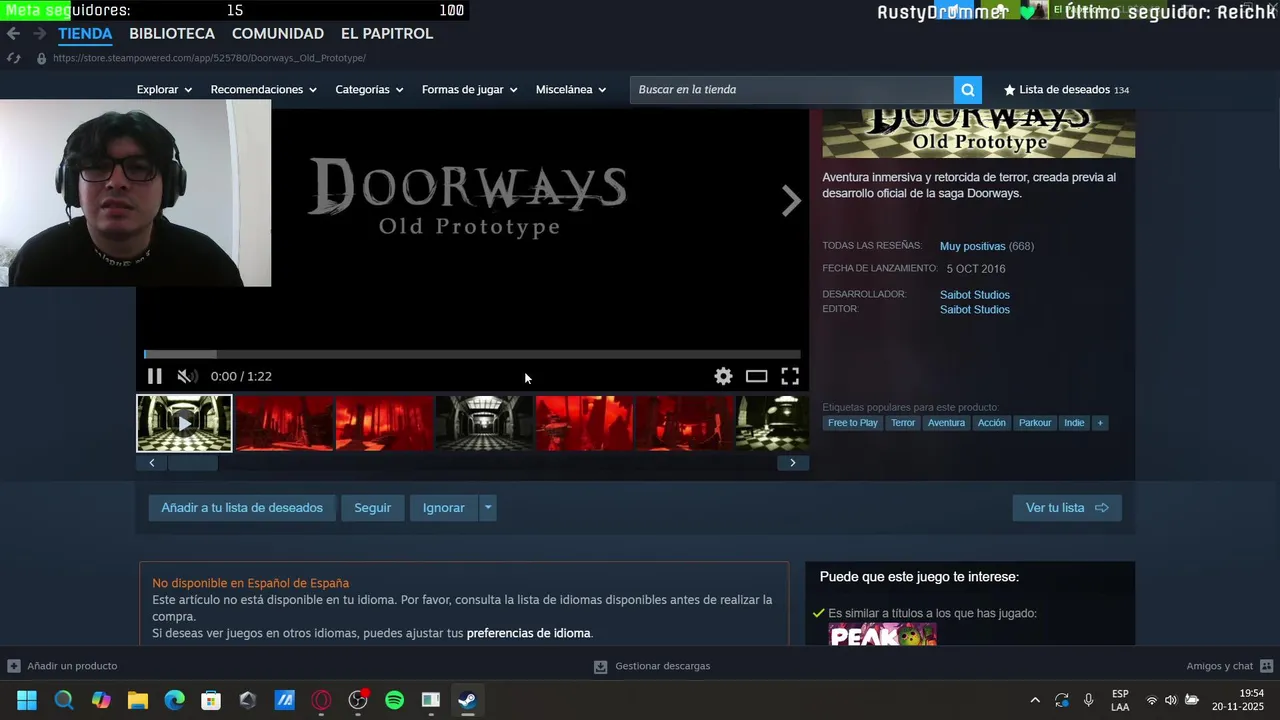Open Windows taskbar search icon
1280x720 pixels.
click(64, 700)
